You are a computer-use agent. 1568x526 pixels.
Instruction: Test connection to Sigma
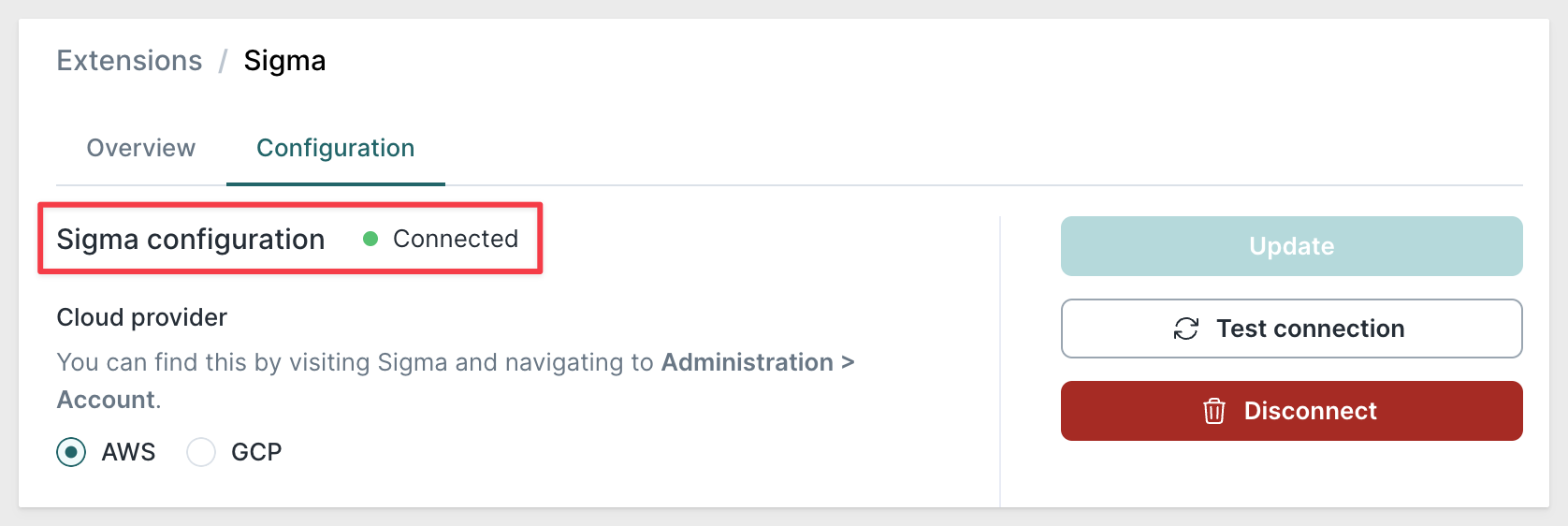[x=1292, y=329]
